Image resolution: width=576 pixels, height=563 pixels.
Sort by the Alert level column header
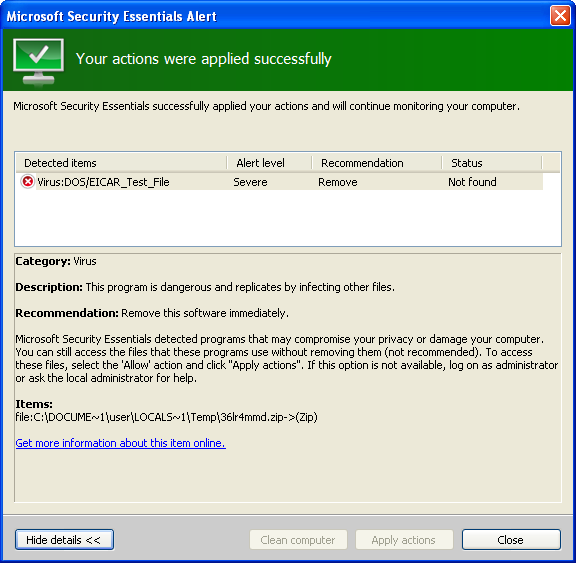269,163
